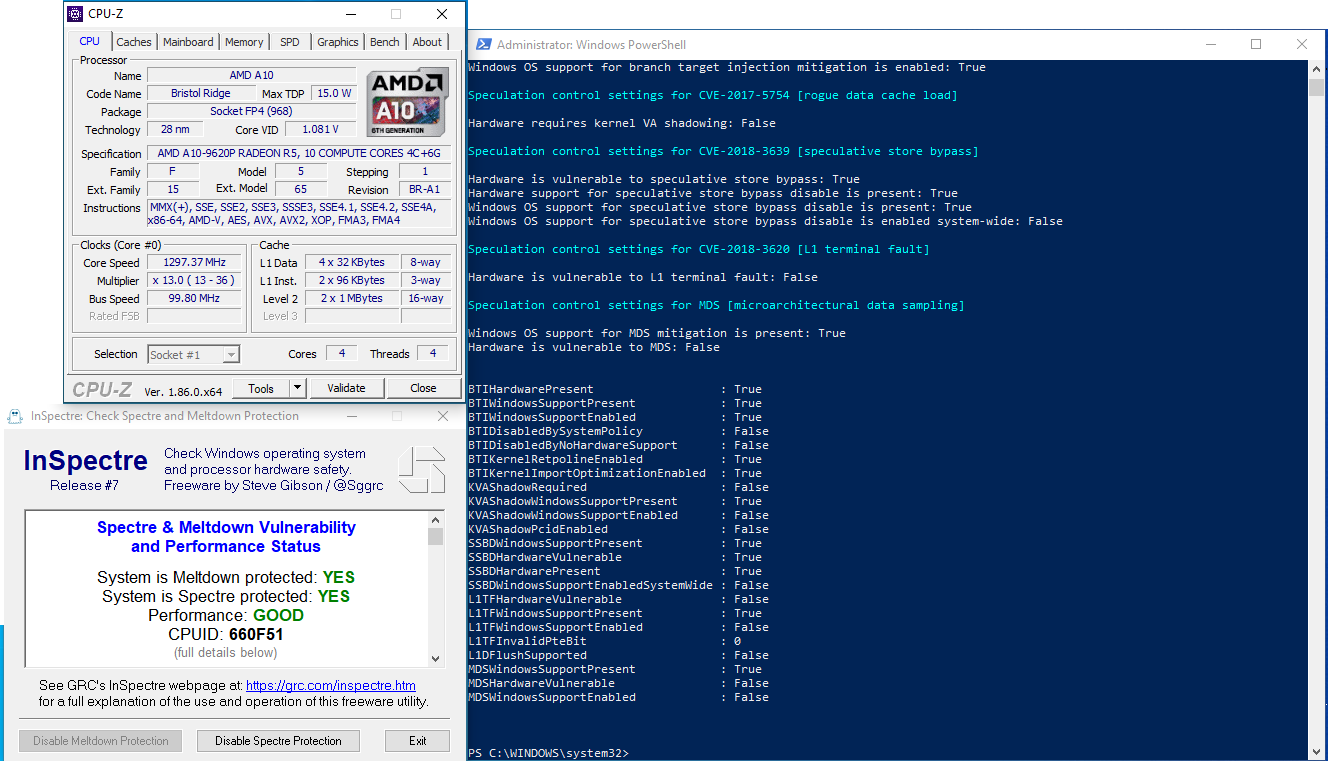Click the InSpectre title bar ghost icon
This screenshot has height=761, width=1328.
pos(16,416)
